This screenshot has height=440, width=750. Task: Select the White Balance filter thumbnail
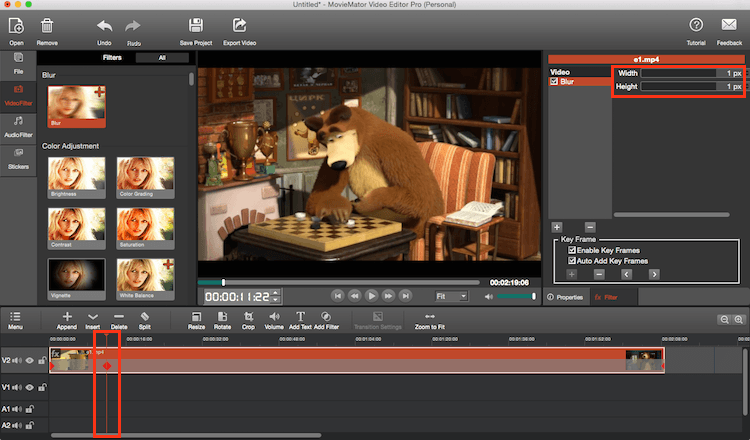(145, 279)
